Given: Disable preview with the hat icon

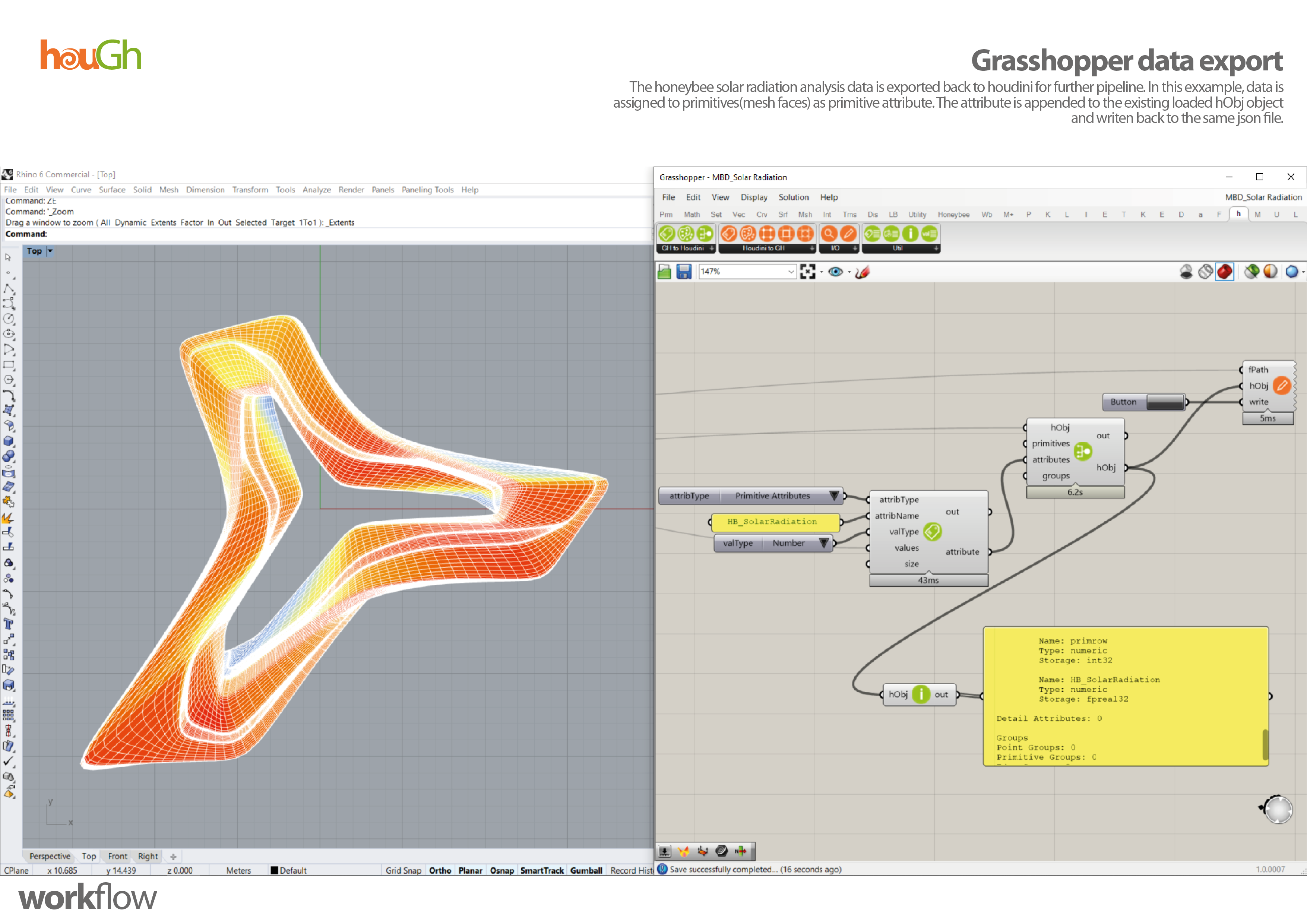Looking at the screenshot, I should [x=1186, y=272].
